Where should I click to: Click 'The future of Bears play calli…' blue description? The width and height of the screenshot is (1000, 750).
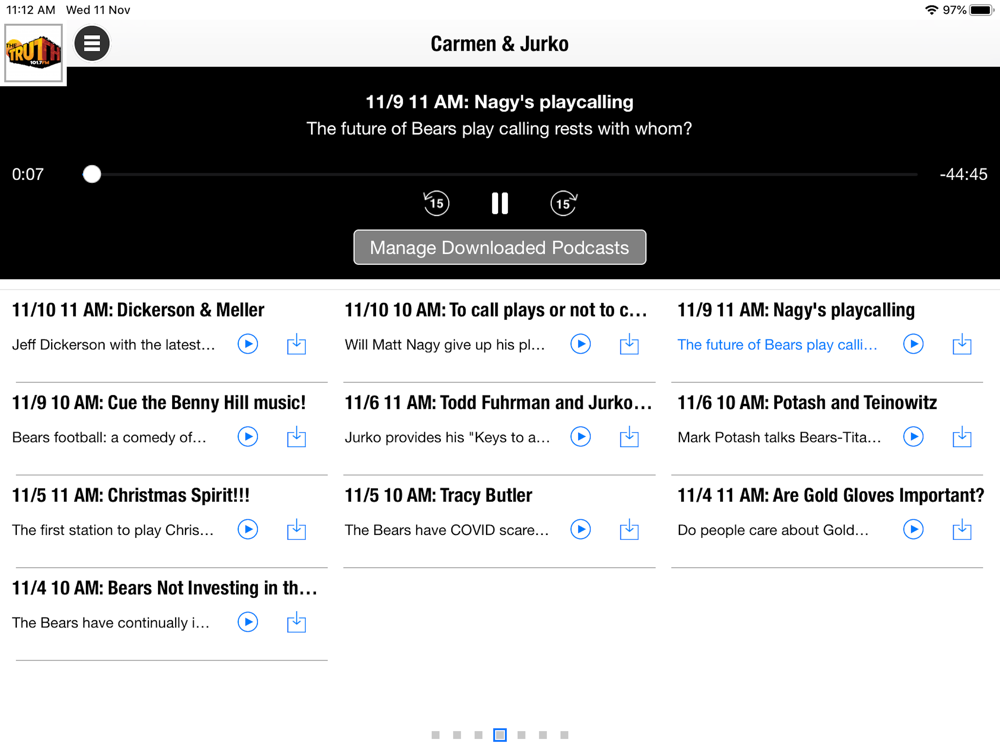(x=777, y=344)
